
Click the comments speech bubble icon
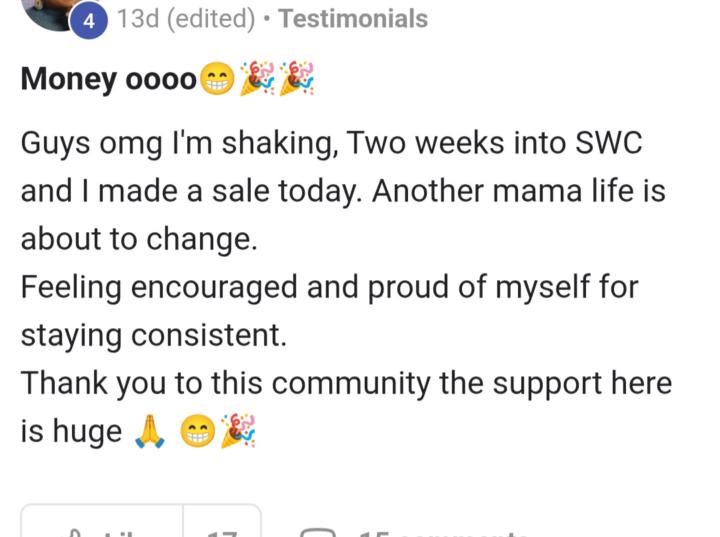pyautogui.click(x=319, y=530)
